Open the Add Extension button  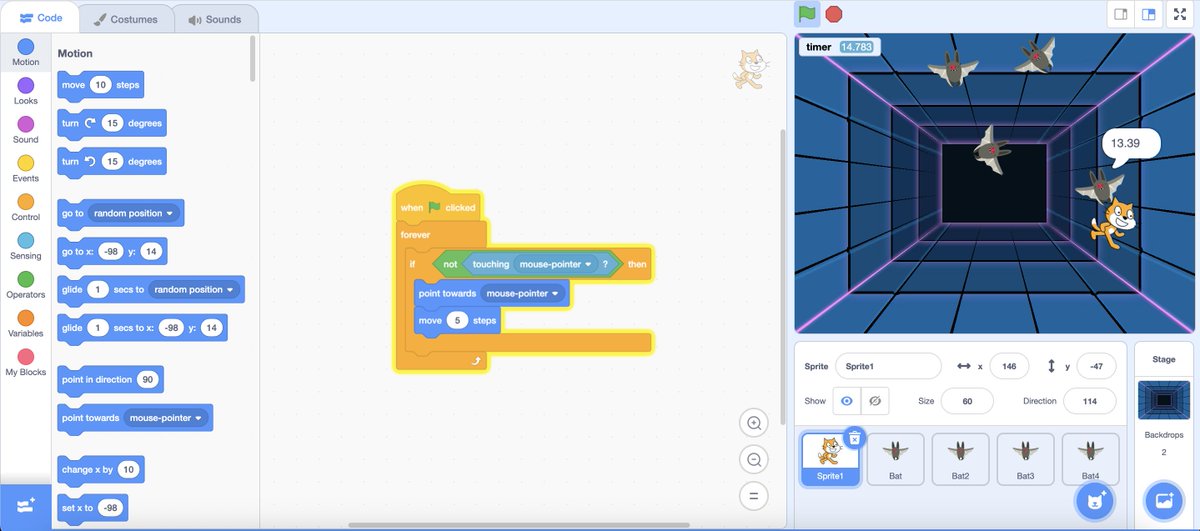26,505
